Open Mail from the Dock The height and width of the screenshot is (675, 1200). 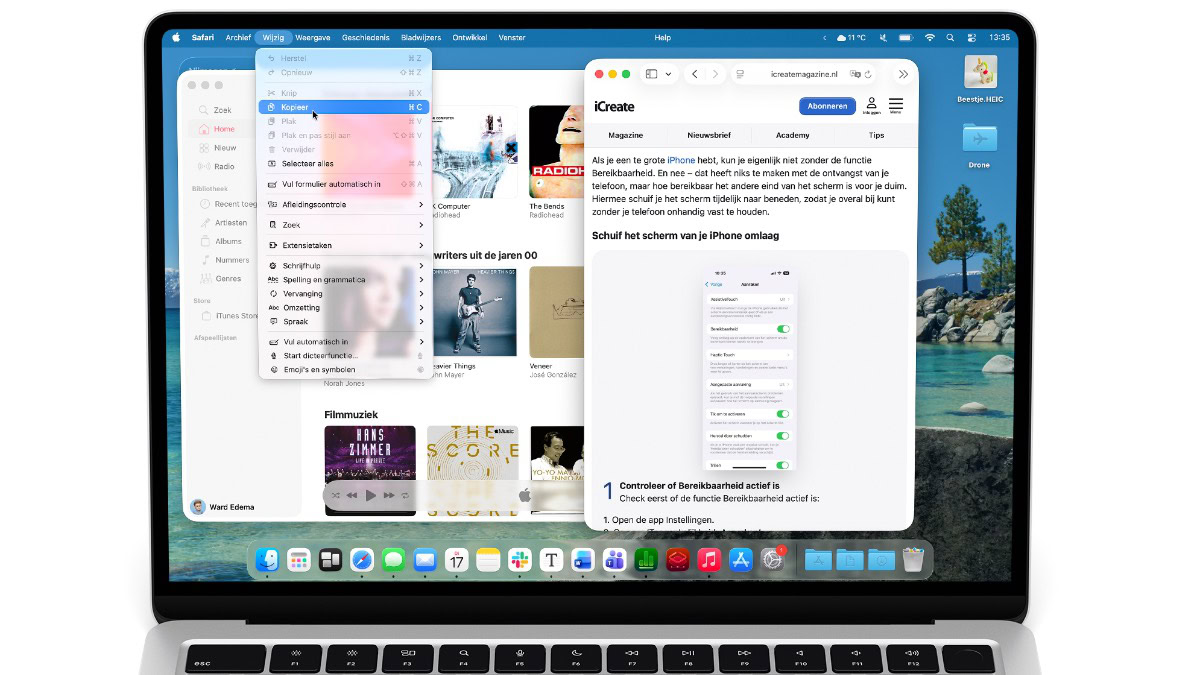425,560
